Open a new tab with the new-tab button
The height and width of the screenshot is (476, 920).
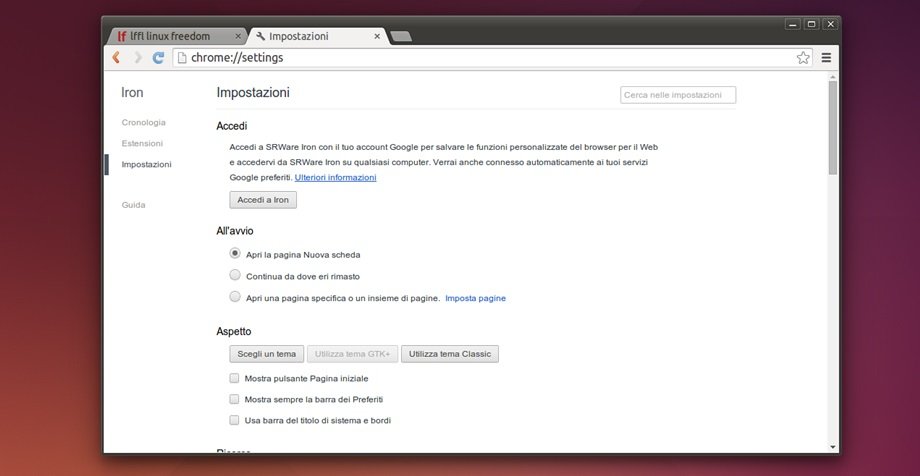401,36
